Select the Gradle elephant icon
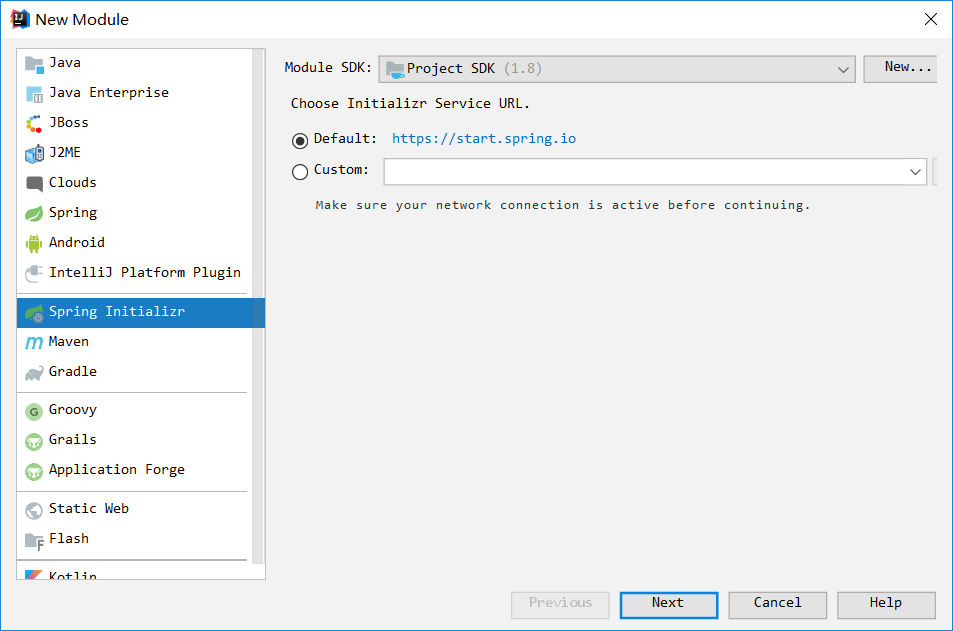953x631 pixels. click(34, 372)
